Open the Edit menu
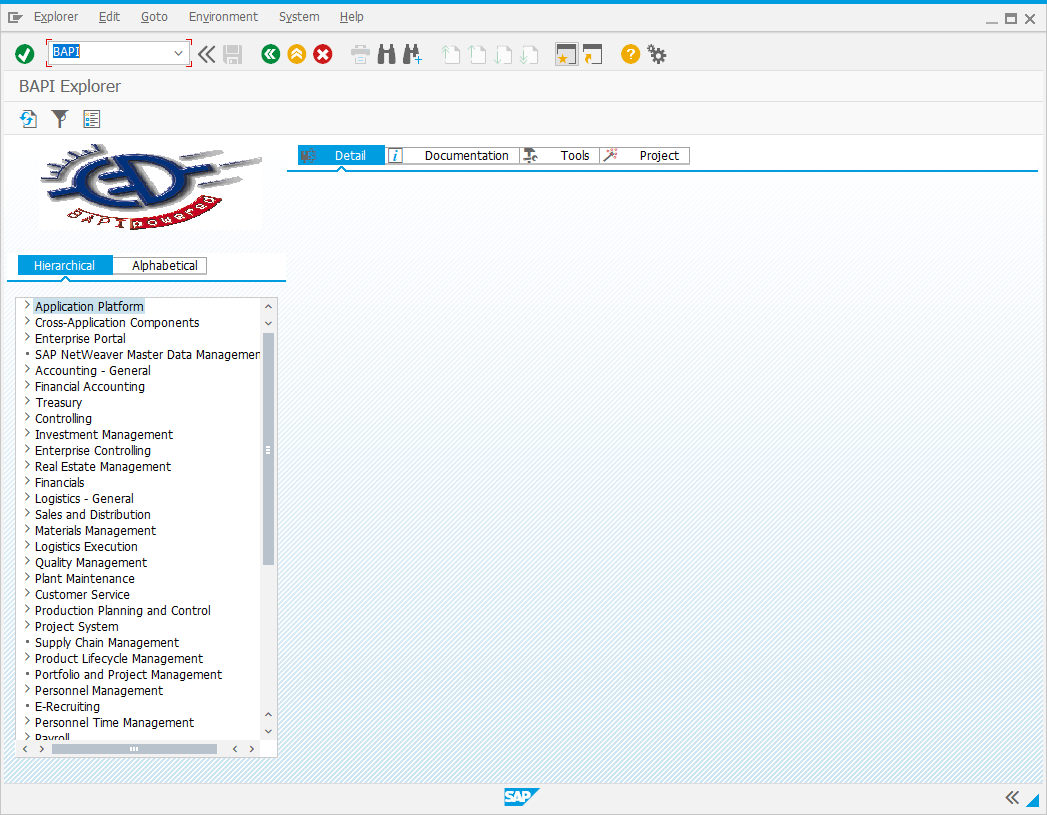Viewport: 1047px width, 815px height. (x=109, y=17)
